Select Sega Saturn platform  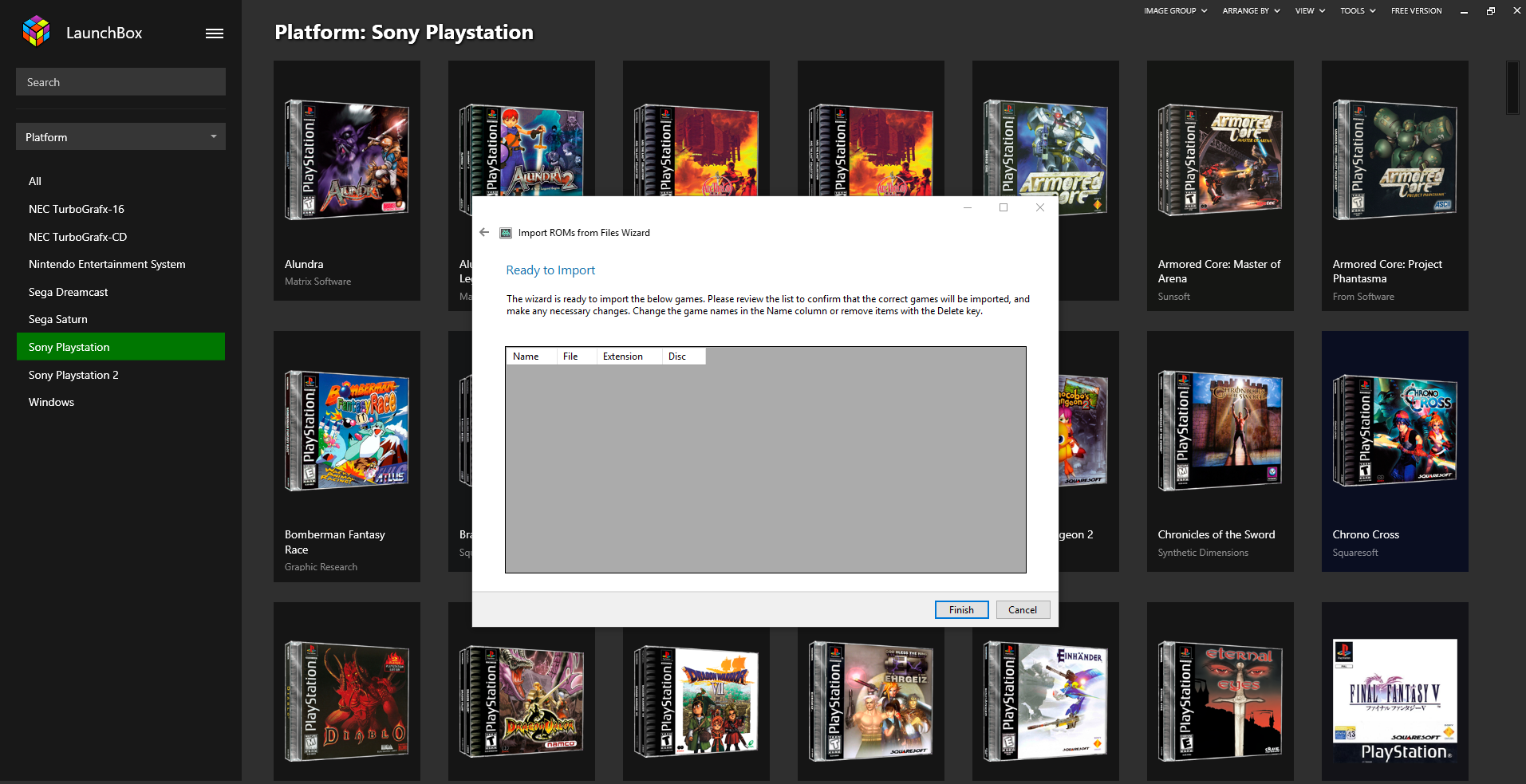(x=120, y=319)
